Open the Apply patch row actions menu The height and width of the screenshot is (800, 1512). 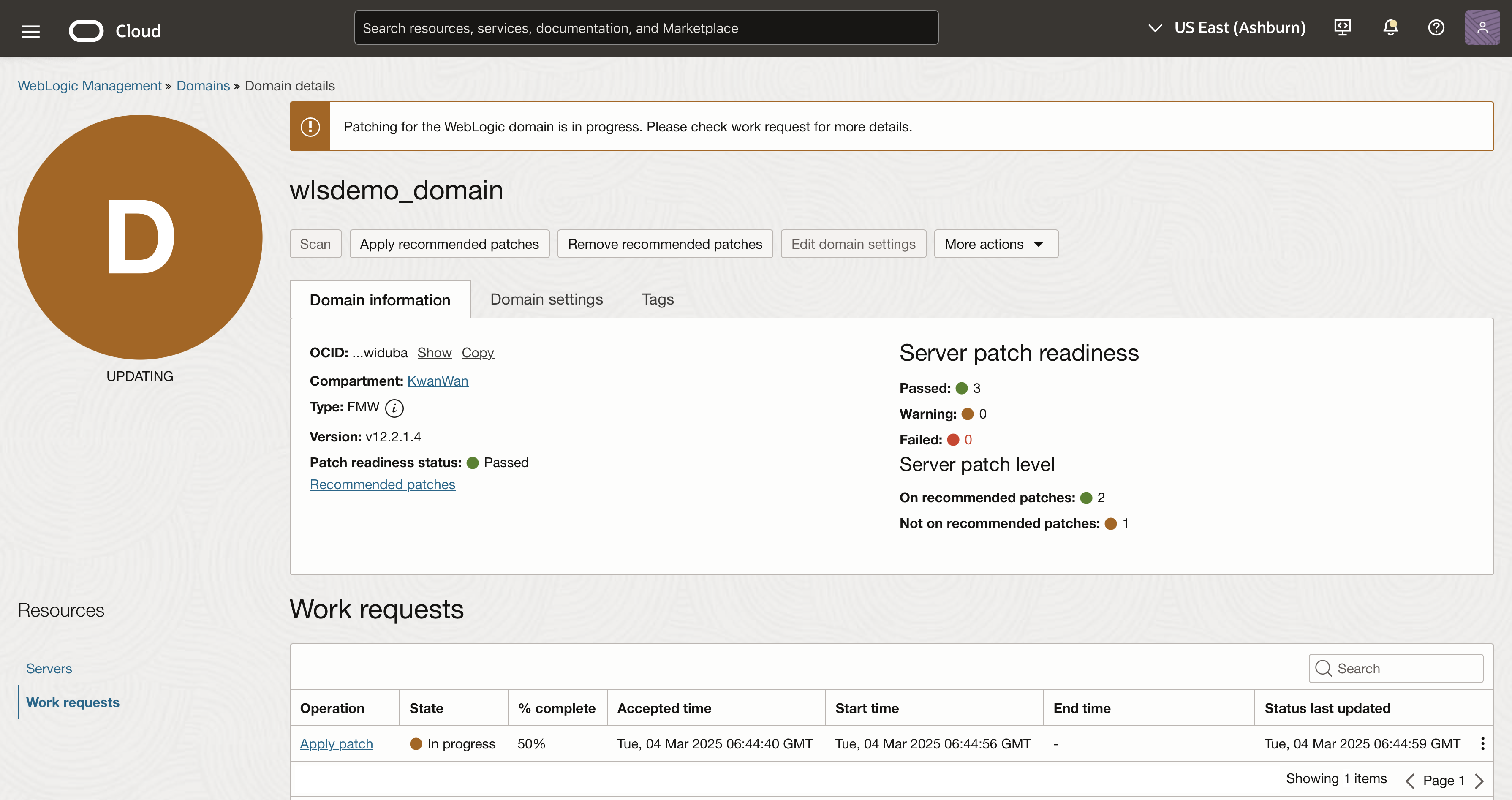(1483, 744)
